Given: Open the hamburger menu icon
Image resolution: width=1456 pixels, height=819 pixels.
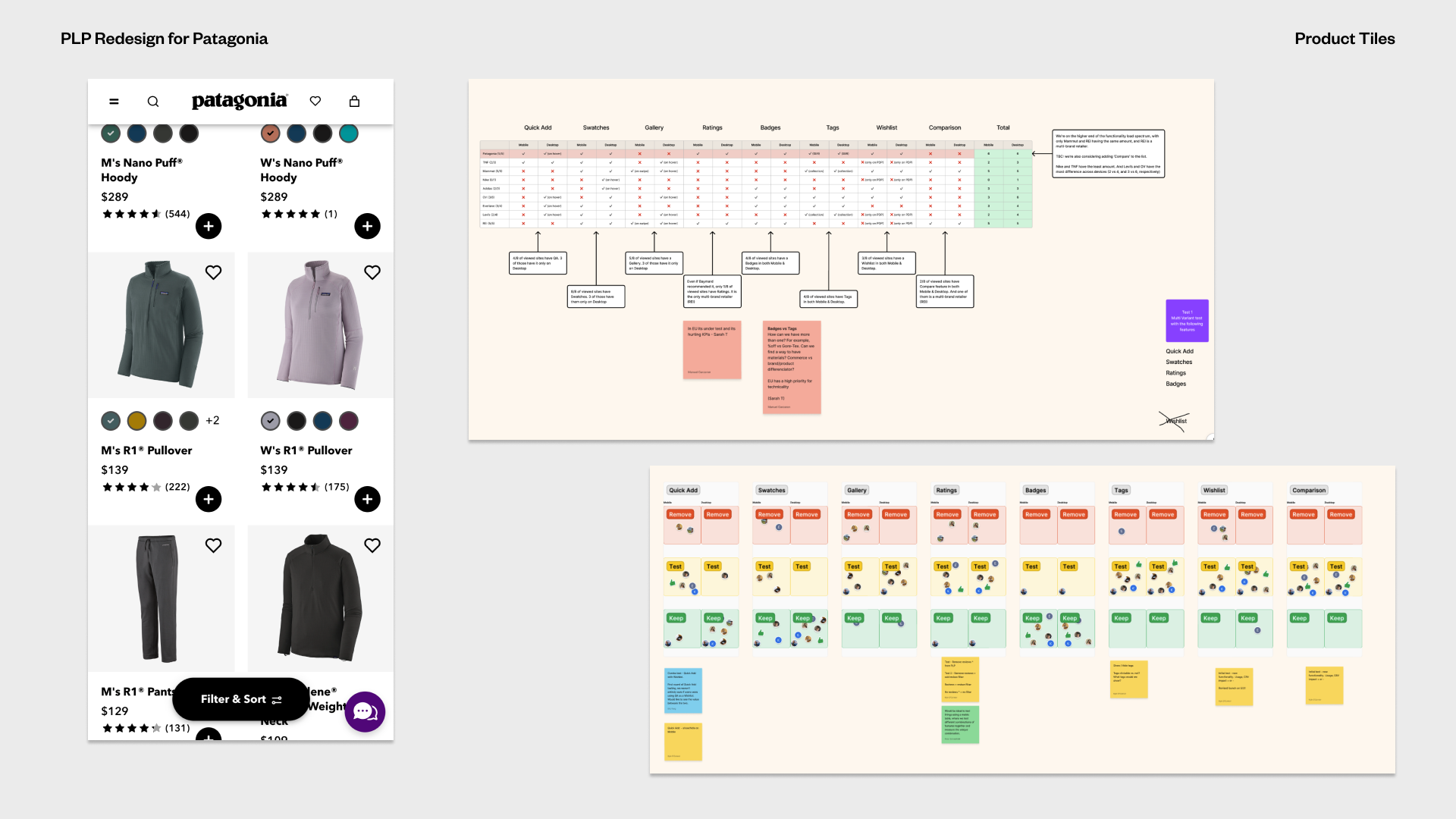Looking at the screenshot, I should (x=114, y=102).
